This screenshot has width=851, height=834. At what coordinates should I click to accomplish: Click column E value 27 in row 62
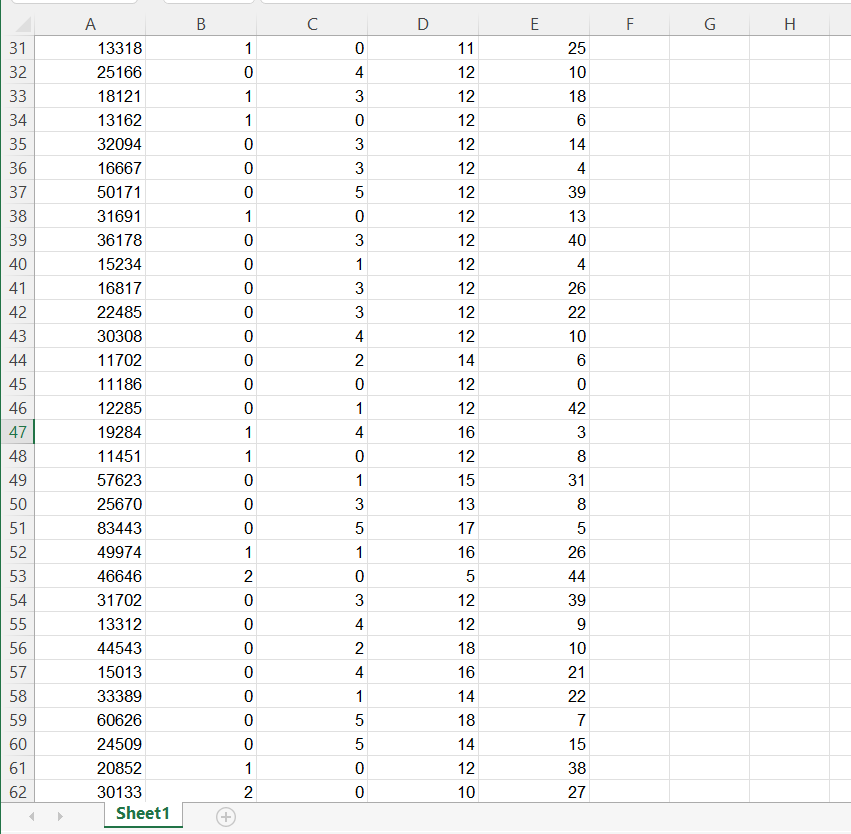(x=534, y=792)
